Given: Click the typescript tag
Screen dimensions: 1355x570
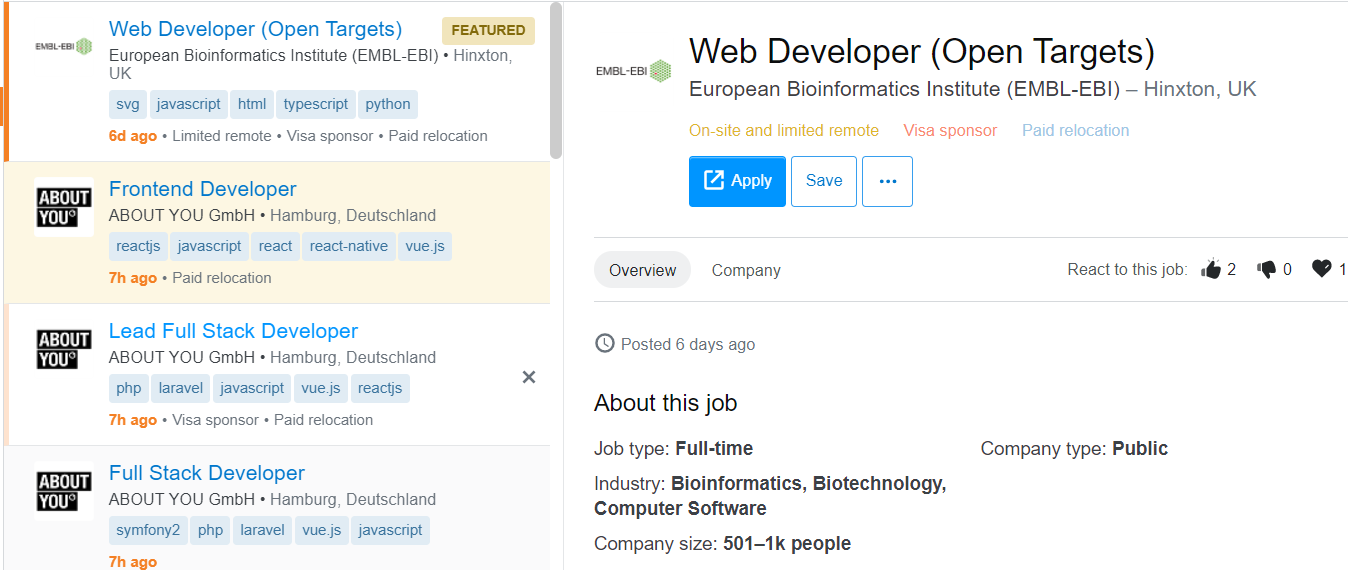Looking at the screenshot, I should pyautogui.click(x=316, y=104).
